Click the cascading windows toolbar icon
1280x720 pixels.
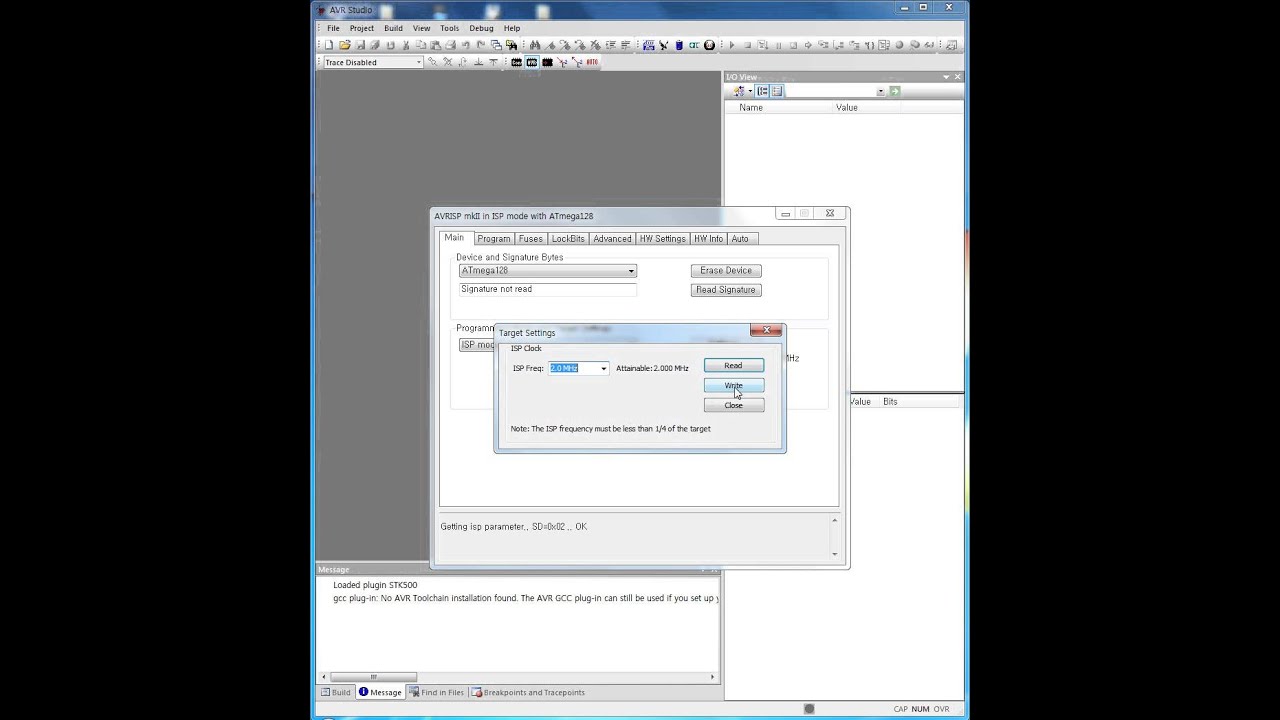point(496,45)
